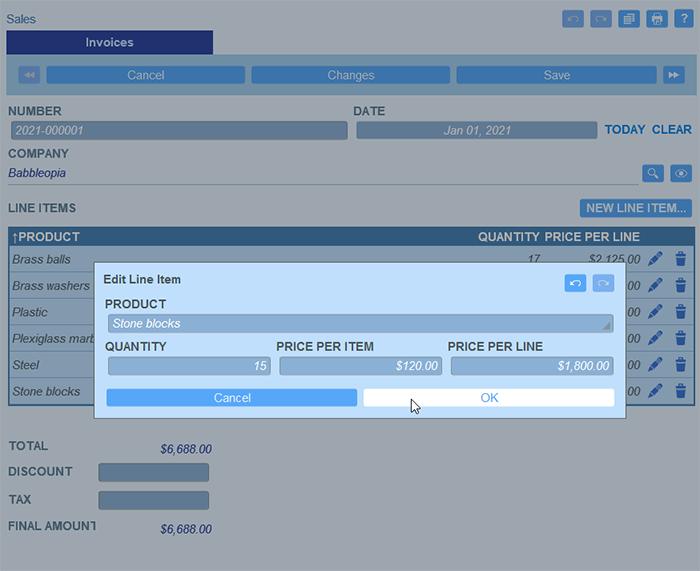Go to previous invoice with rewind arrow
This screenshot has width=700, height=571.
tap(29, 75)
